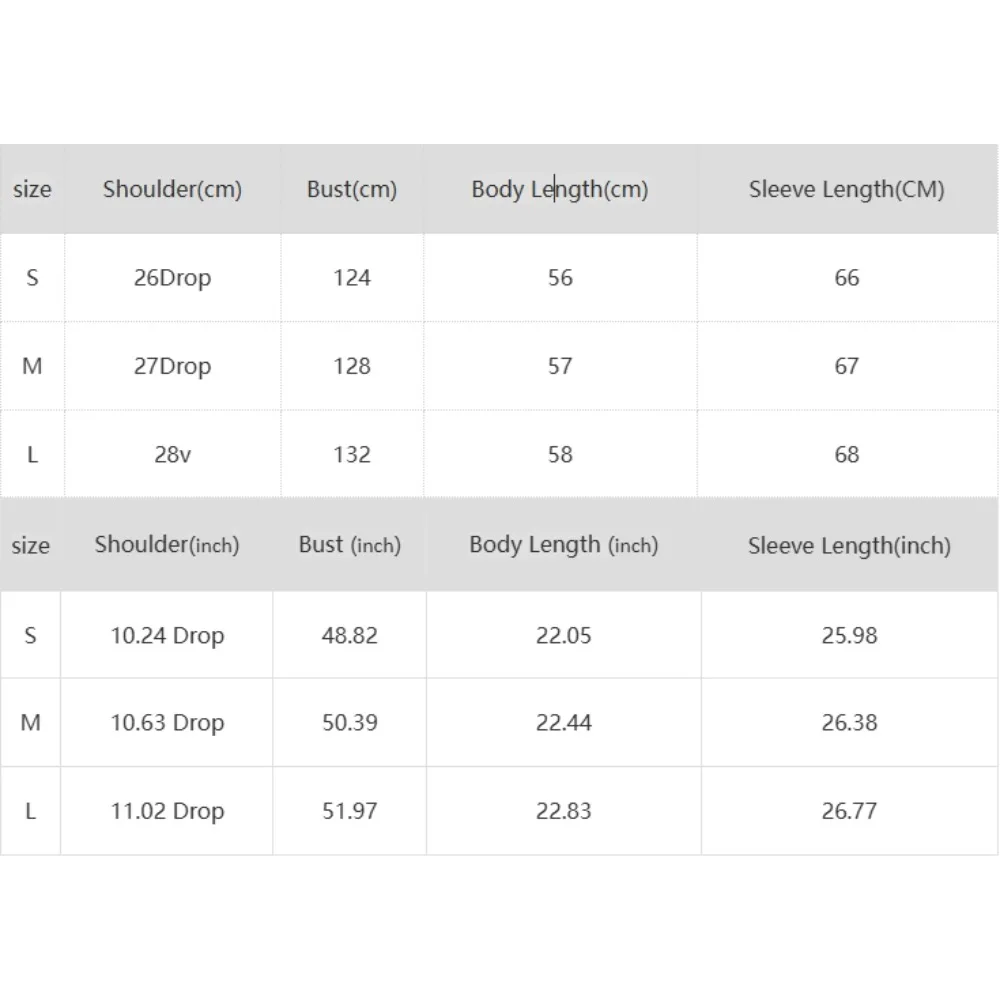Click the Body Length(cm) header cell
1000x1000 pixels.
click(560, 189)
